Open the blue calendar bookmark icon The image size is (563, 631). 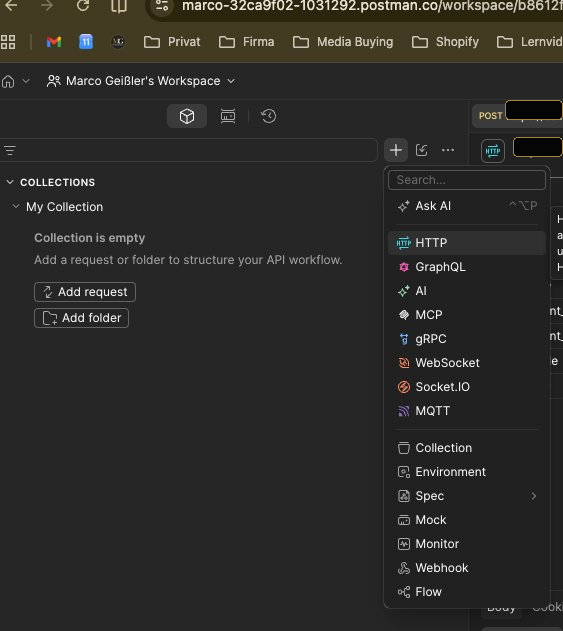pos(86,42)
